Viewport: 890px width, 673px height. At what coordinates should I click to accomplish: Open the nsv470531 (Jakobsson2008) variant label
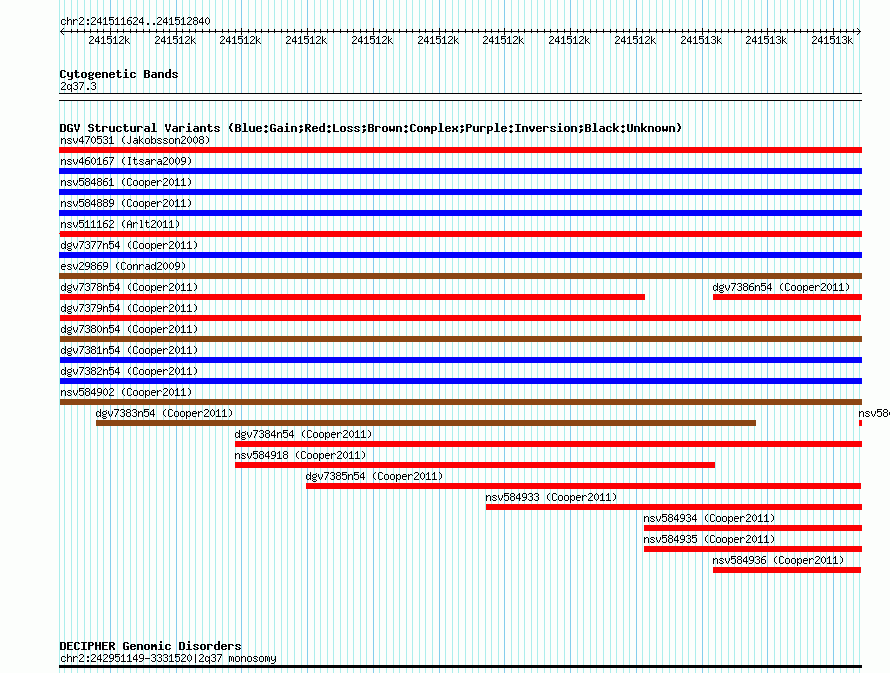pyautogui.click(x=135, y=140)
